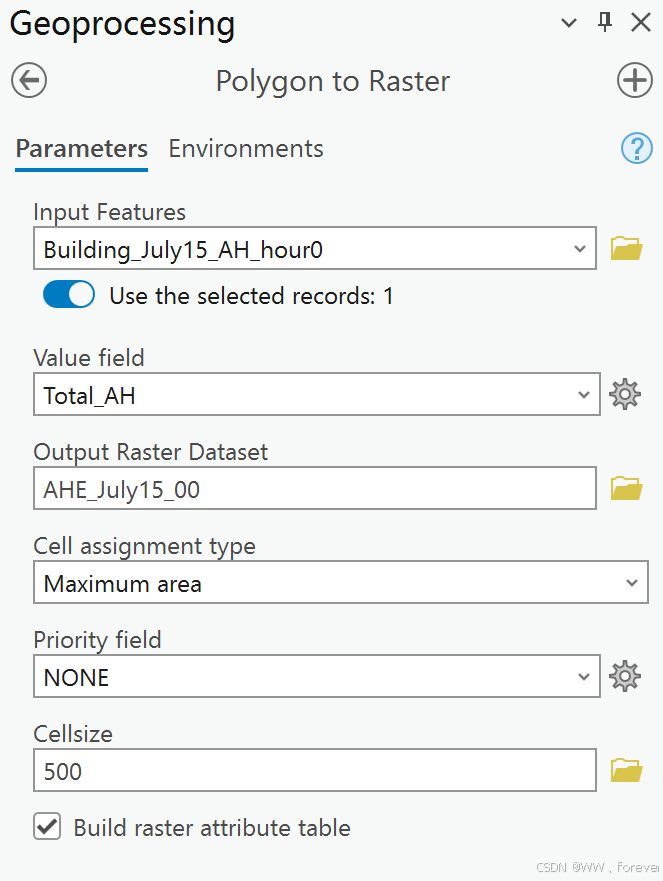
Task: Click the plus icon beside Polygon to Raster
Action: 634,81
